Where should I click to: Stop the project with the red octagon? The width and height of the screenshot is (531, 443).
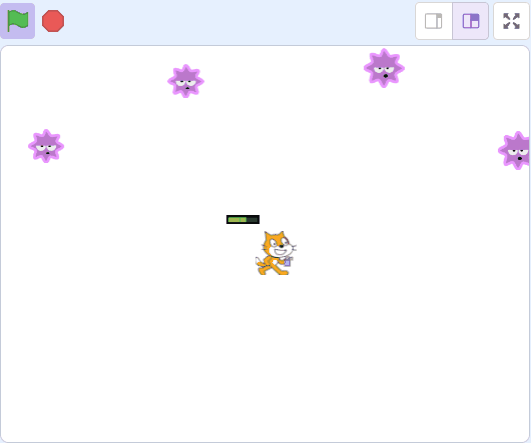pyautogui.click(x=53, y=21)
